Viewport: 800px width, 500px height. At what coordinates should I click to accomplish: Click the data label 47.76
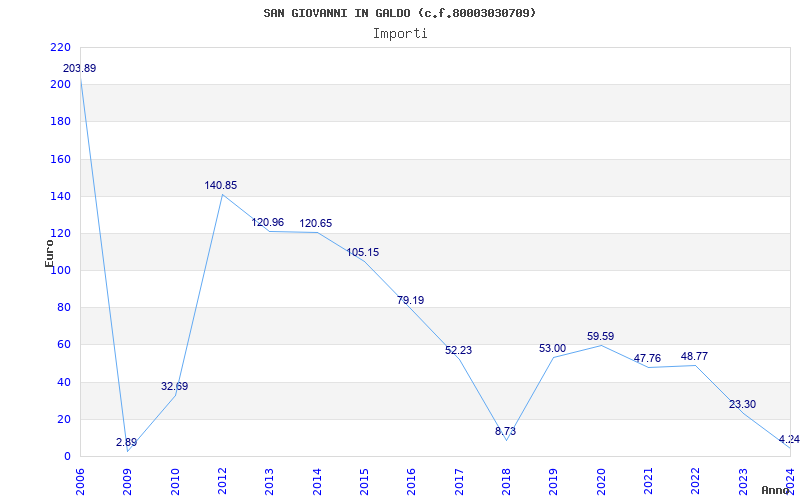tap(647, 359)
